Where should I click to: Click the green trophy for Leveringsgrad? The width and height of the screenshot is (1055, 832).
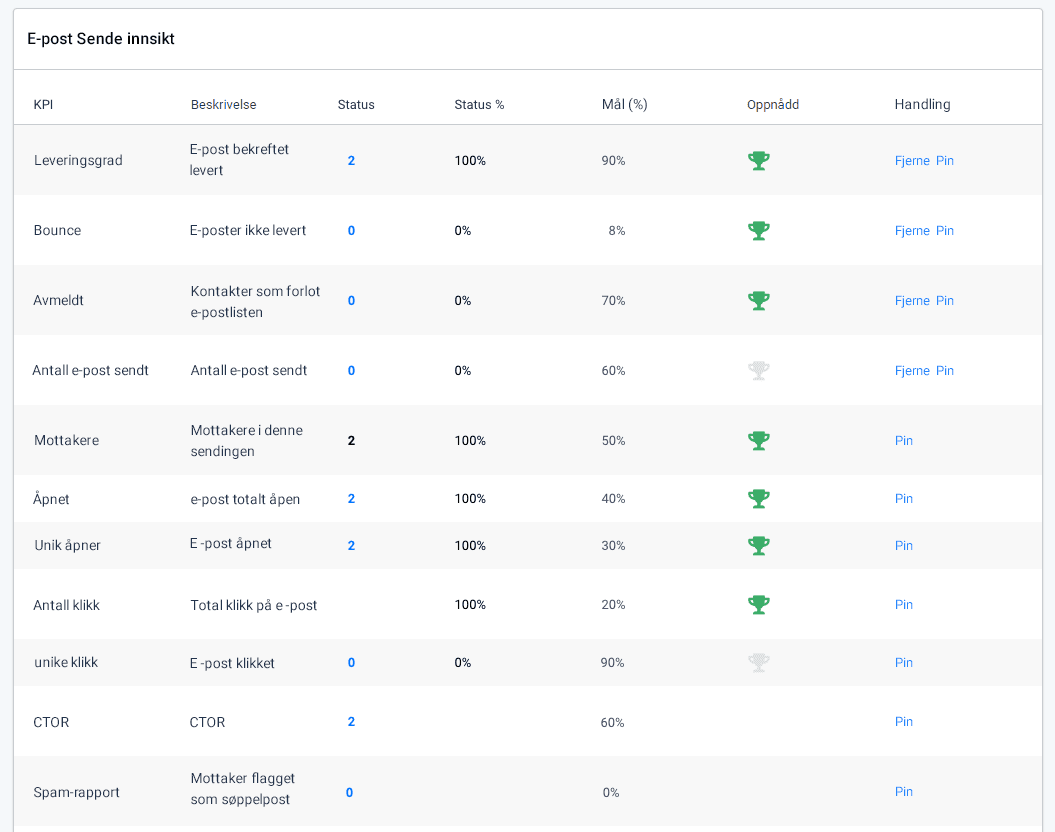click(x=759, y=161)
